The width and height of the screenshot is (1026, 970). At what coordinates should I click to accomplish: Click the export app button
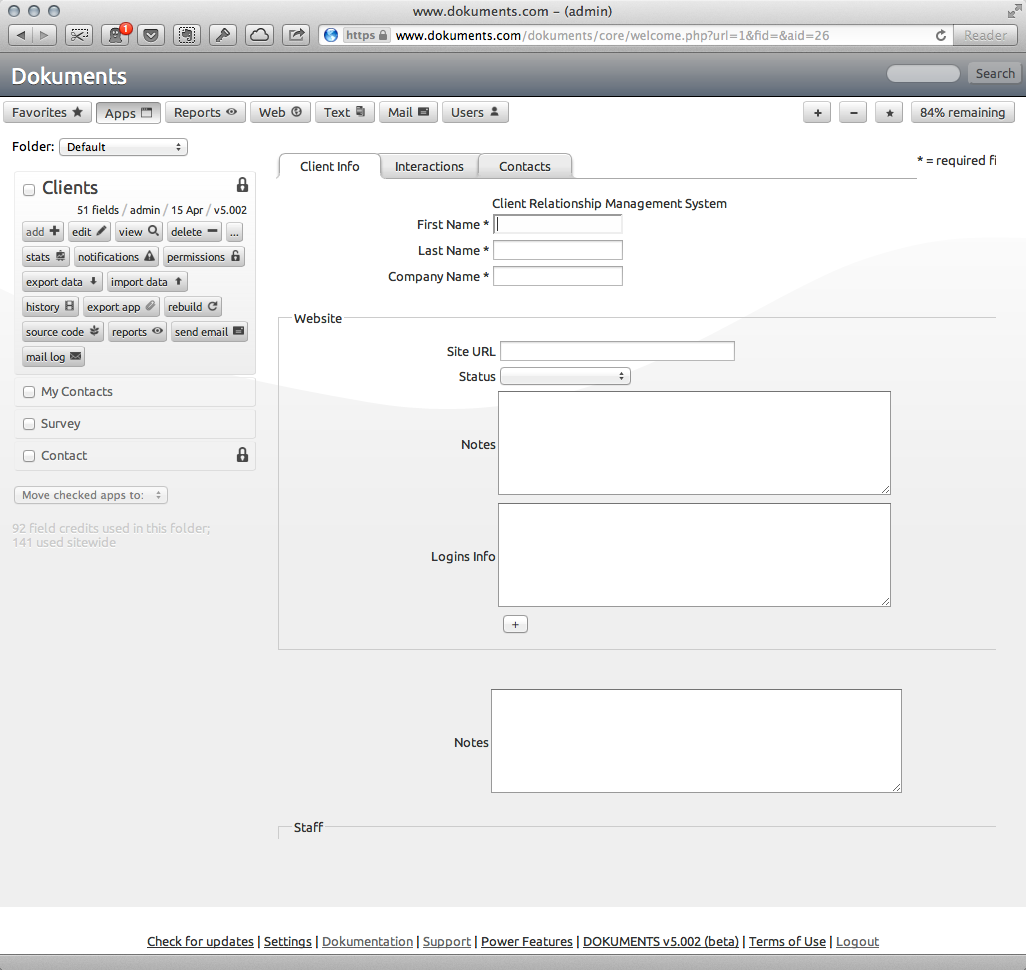click(122, 306)
